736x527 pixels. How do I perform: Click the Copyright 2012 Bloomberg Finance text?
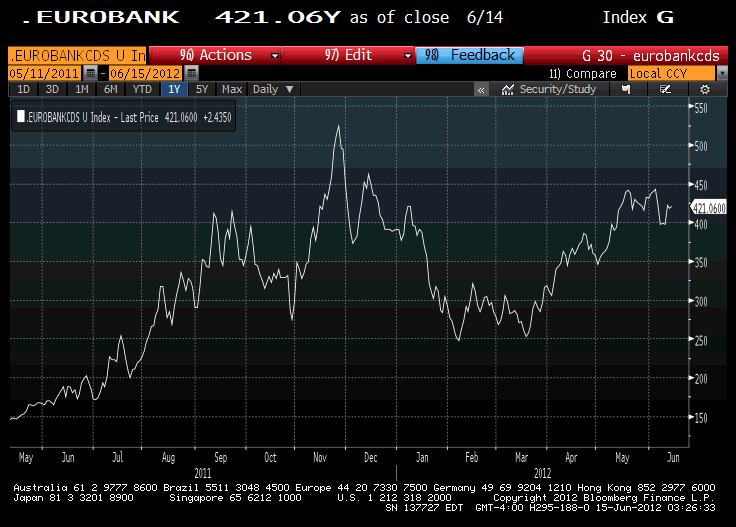point(604,497)
